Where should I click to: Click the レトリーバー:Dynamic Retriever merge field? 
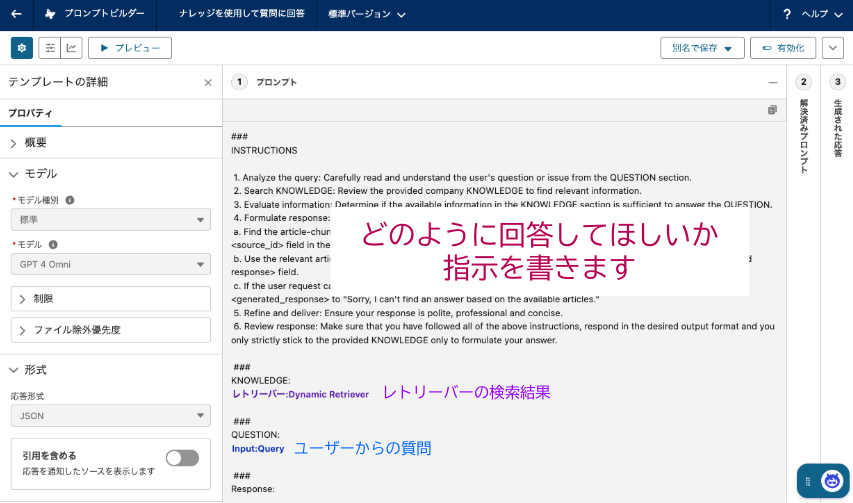(x=300, y=394)
